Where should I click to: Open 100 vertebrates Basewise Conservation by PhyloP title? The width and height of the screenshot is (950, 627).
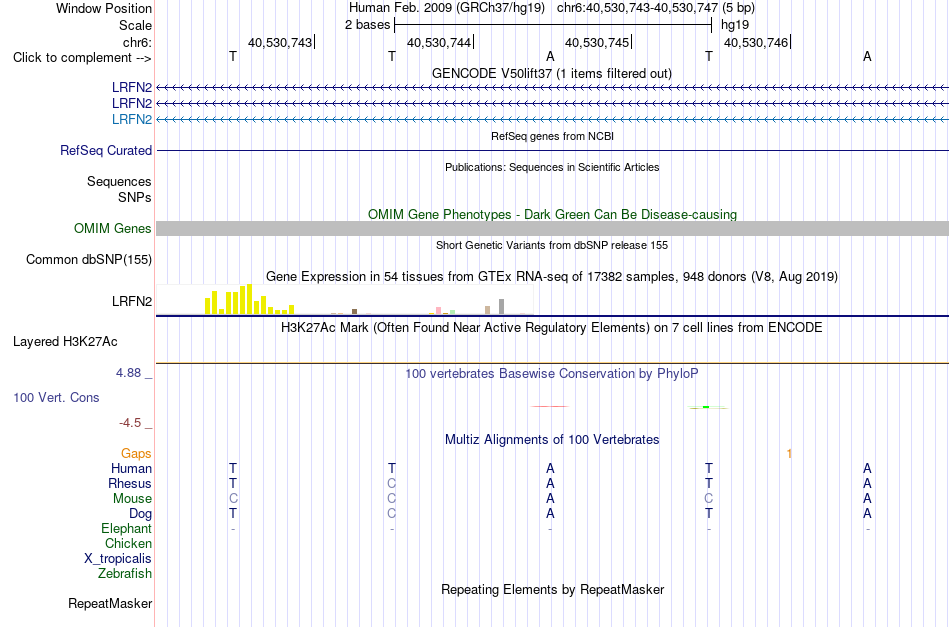(551, 374)
